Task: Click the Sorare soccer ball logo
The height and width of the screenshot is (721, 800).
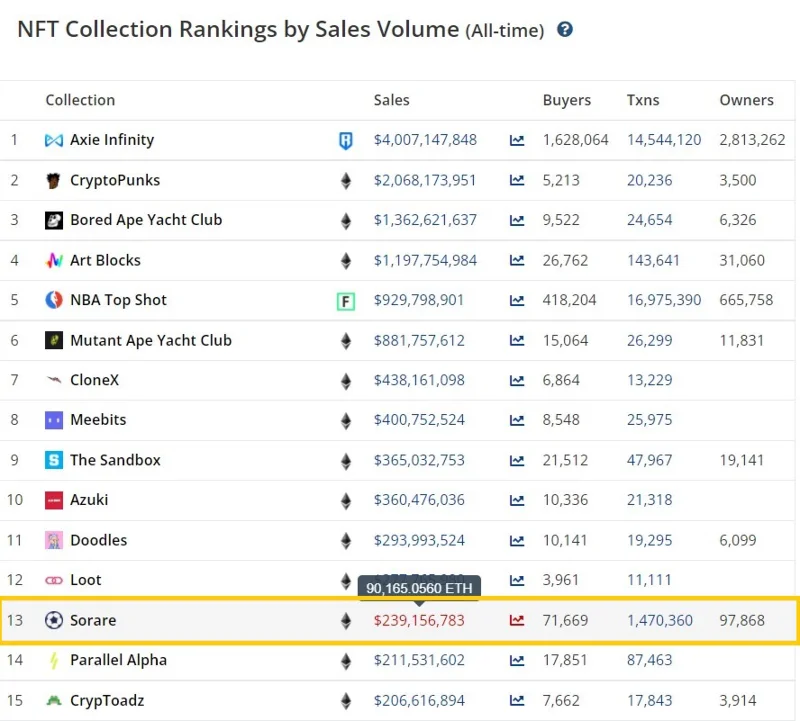Action: click(54, 620)
